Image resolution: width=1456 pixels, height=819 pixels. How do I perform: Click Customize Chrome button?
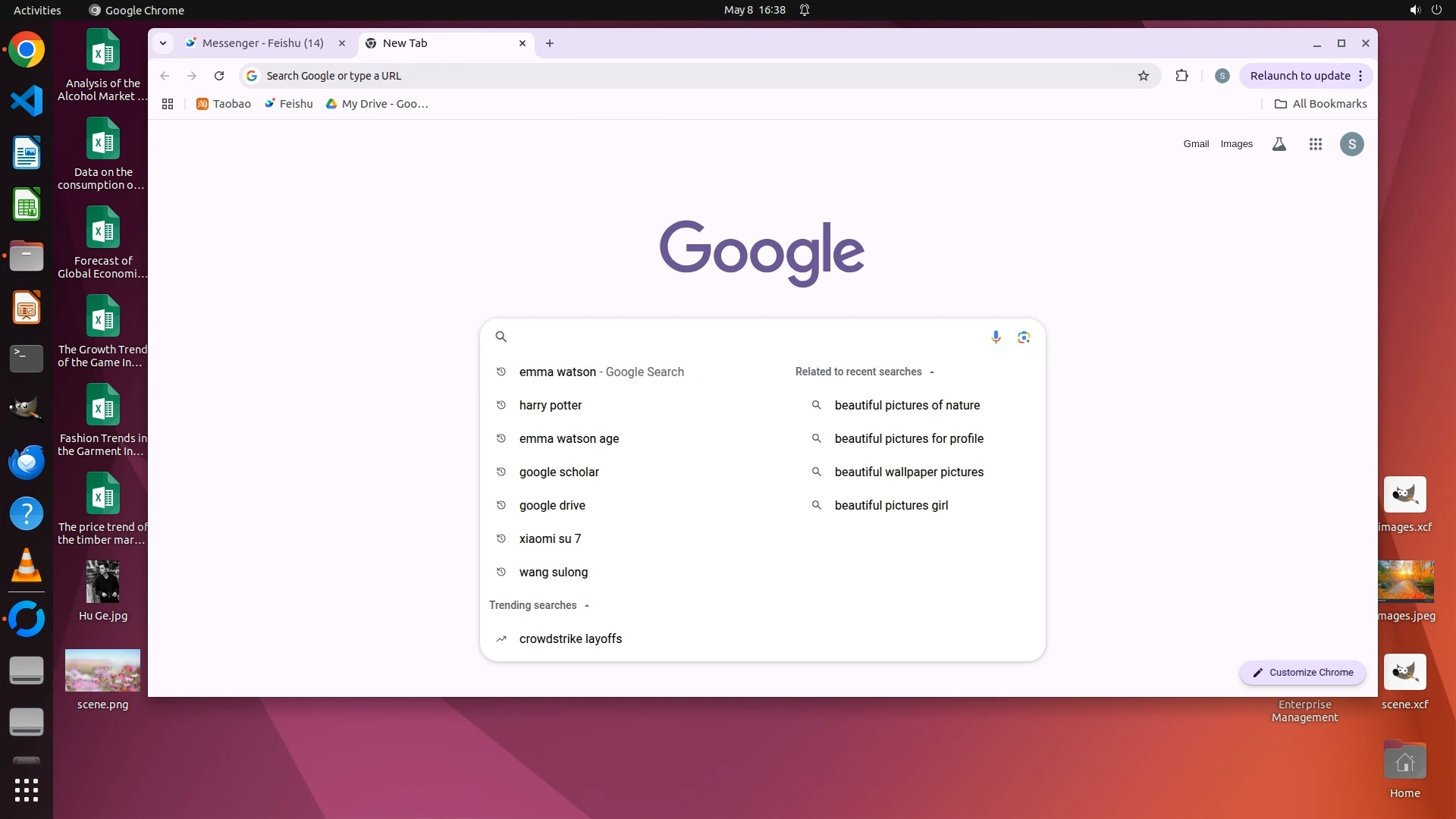1303,673
